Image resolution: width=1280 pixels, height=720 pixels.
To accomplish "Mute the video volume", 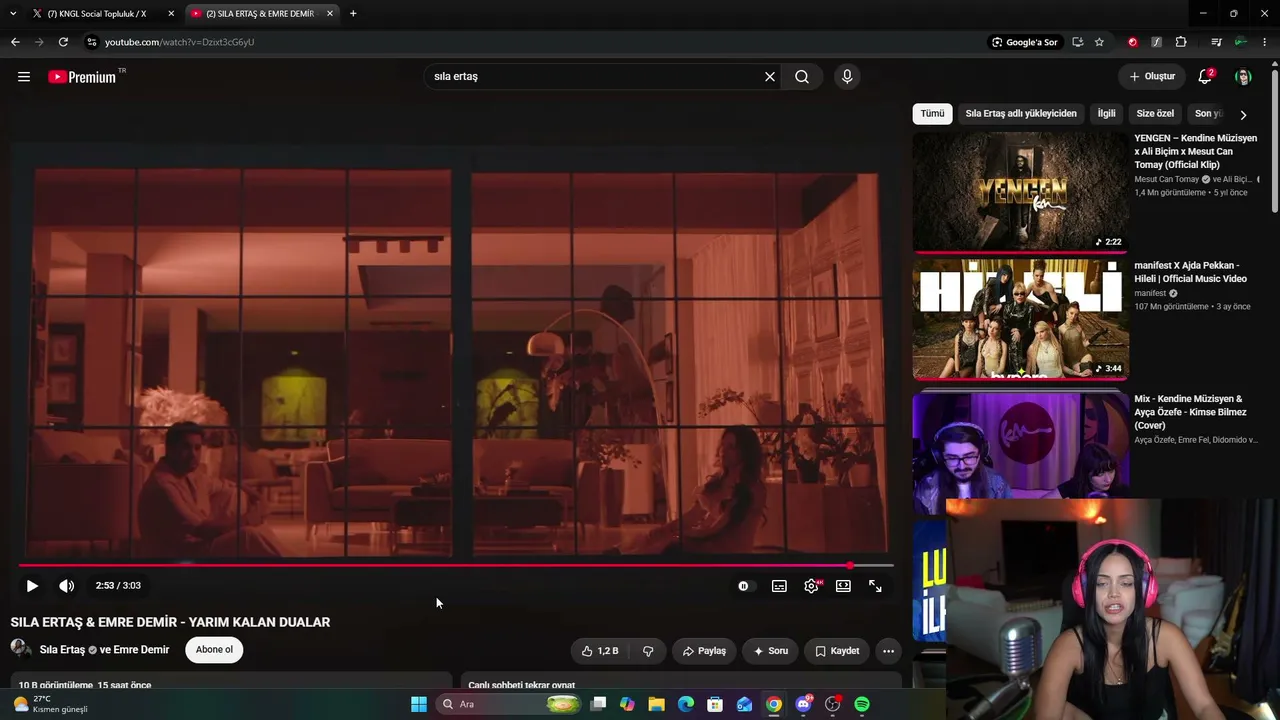I will coord(67,586).
